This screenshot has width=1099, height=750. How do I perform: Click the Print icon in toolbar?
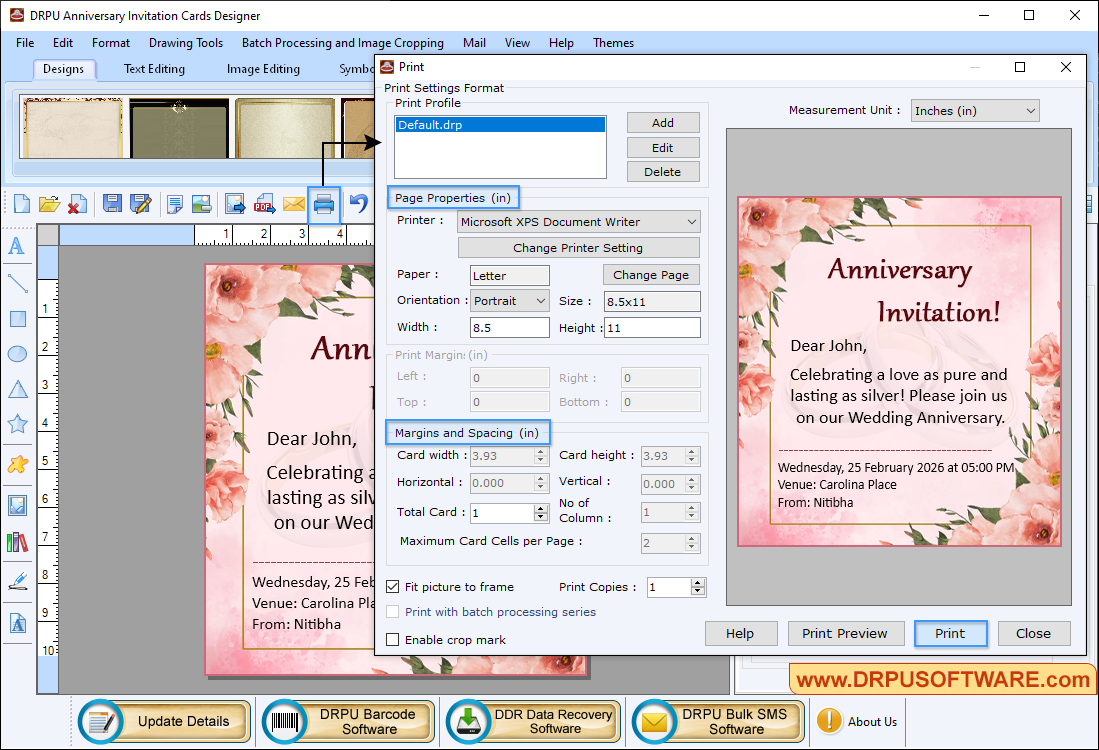tap(323, 204)
